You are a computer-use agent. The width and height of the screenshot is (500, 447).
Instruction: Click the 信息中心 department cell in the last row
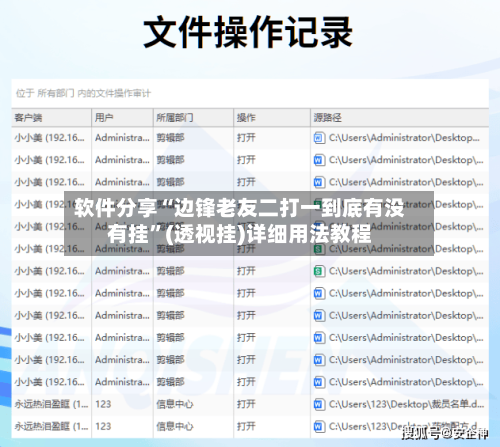175,426
